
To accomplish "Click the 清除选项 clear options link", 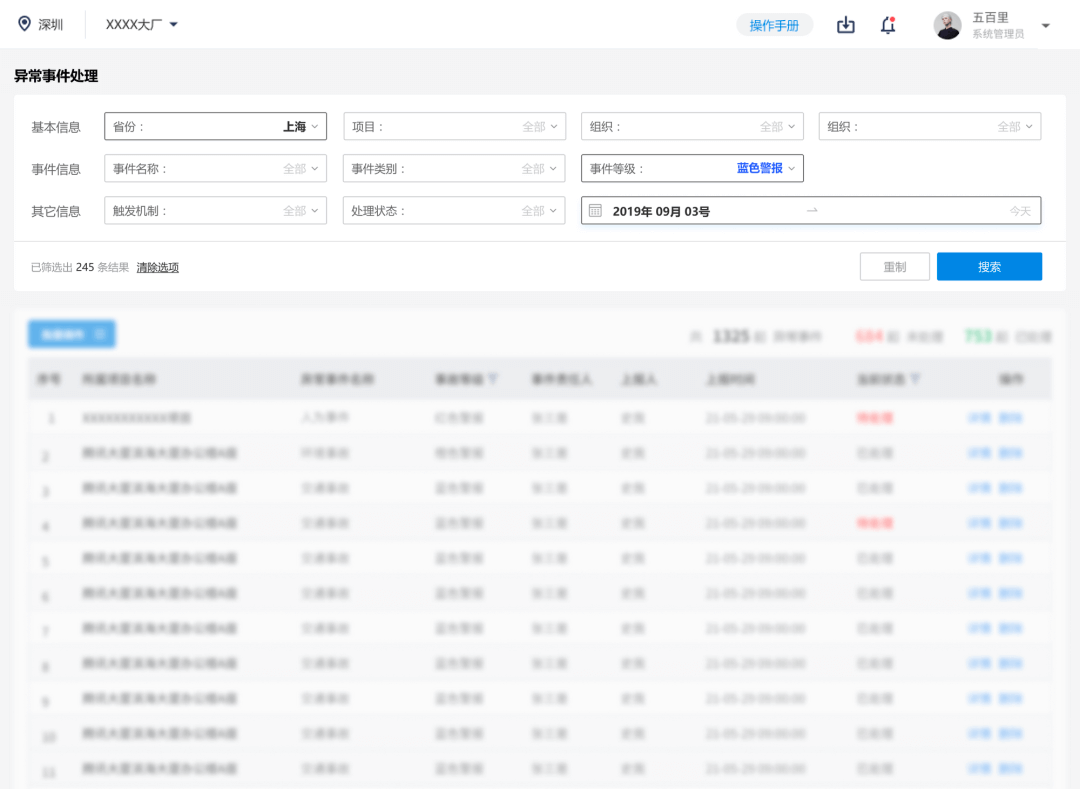I will click(x=158, y=267).
